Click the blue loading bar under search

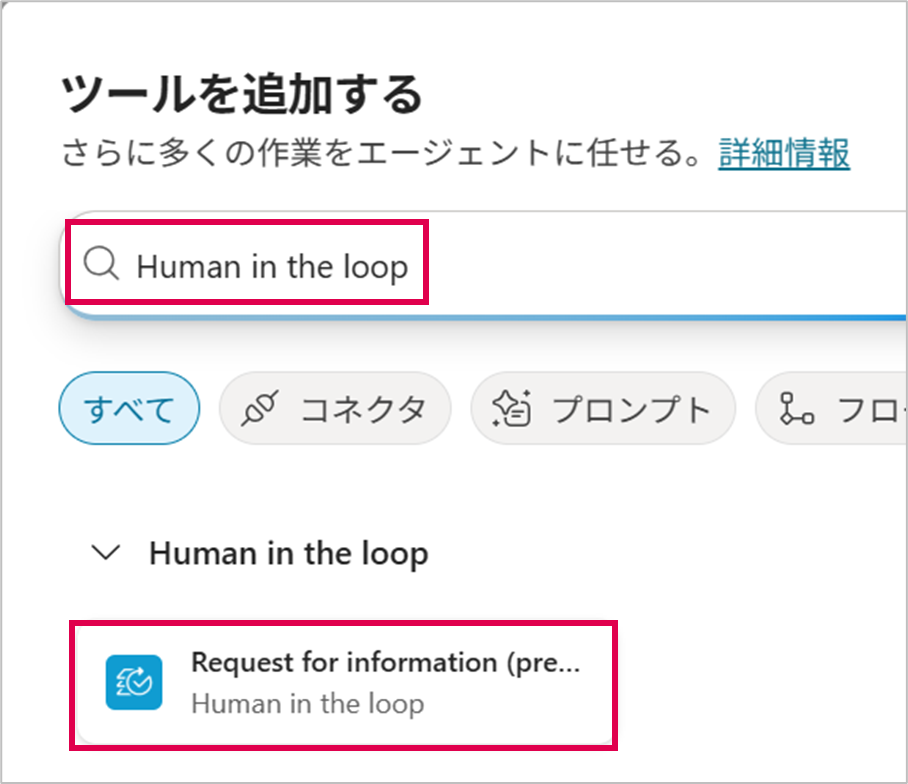pos(486,316)
